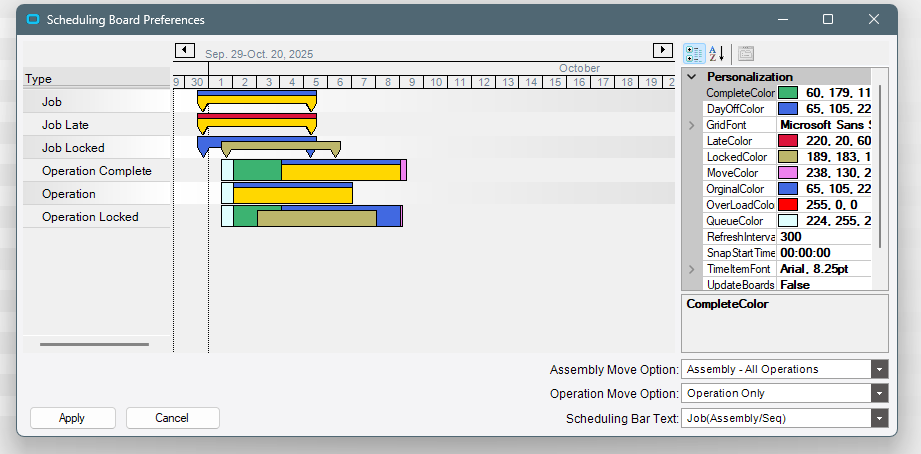This screenshot has width=921, height=454.
Task: Select the CompleteColor green swatch
Action: click(788, 93)
